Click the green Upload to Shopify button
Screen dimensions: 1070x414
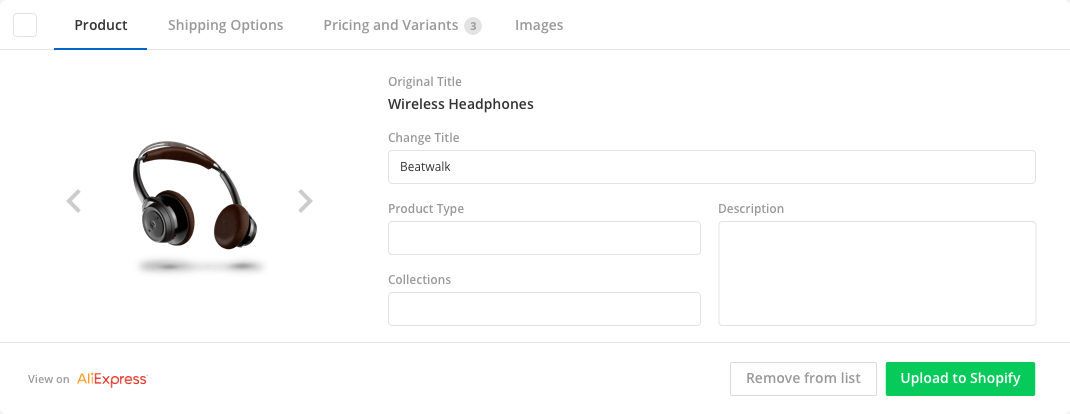(x=960, y=378)
